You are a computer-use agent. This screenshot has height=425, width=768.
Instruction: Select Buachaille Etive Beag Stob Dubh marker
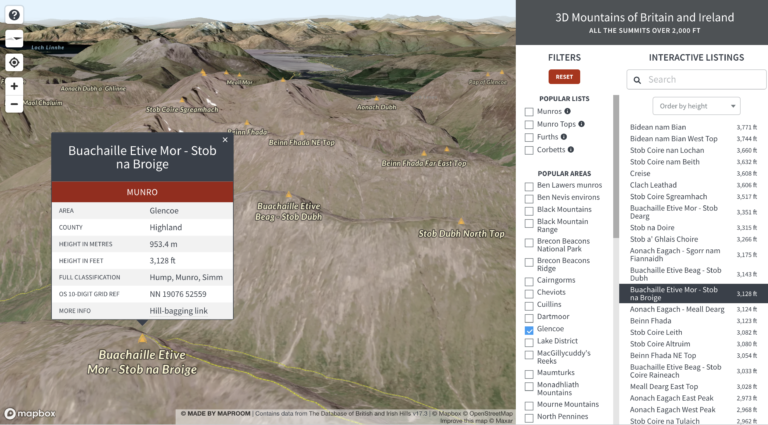288,194
